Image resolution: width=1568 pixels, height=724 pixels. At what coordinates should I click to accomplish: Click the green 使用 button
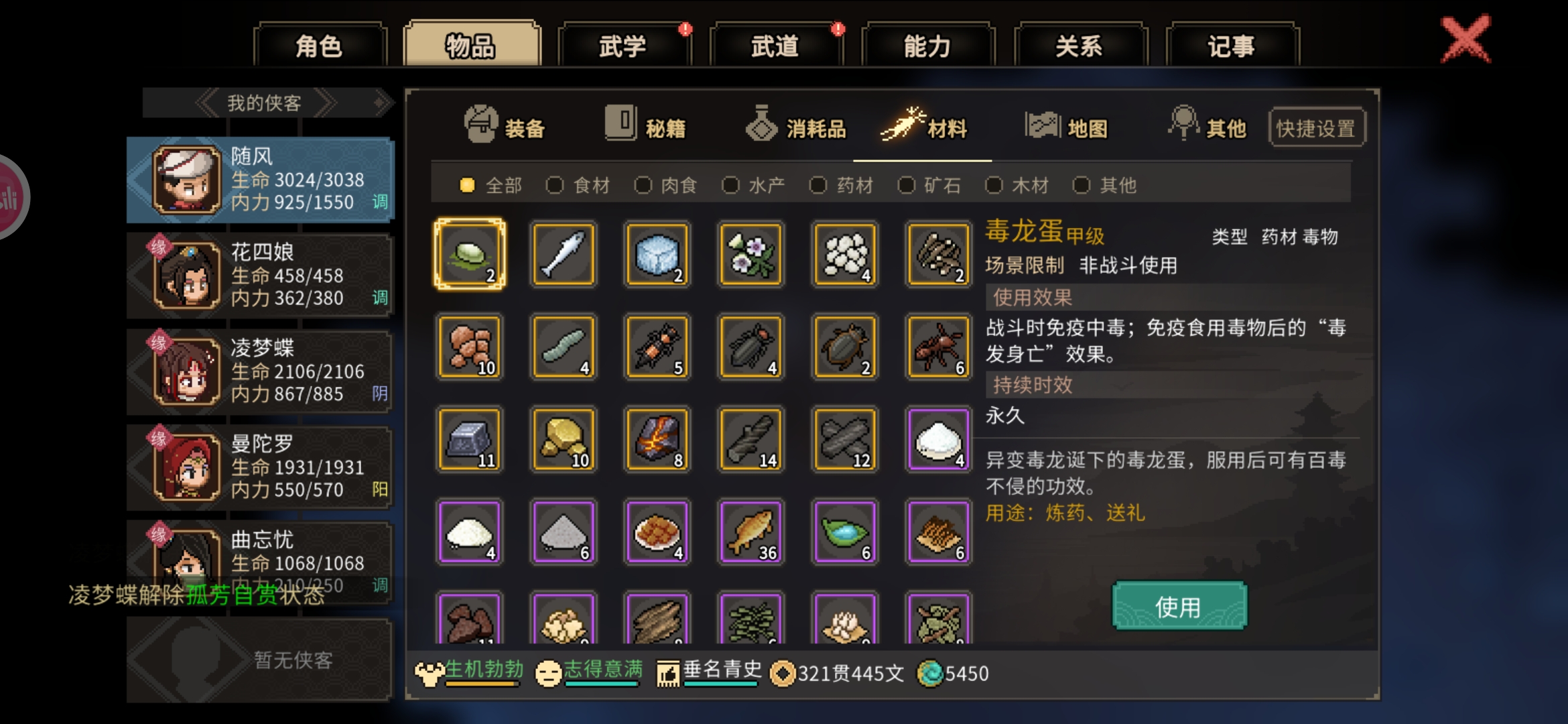click(1179, 606)
